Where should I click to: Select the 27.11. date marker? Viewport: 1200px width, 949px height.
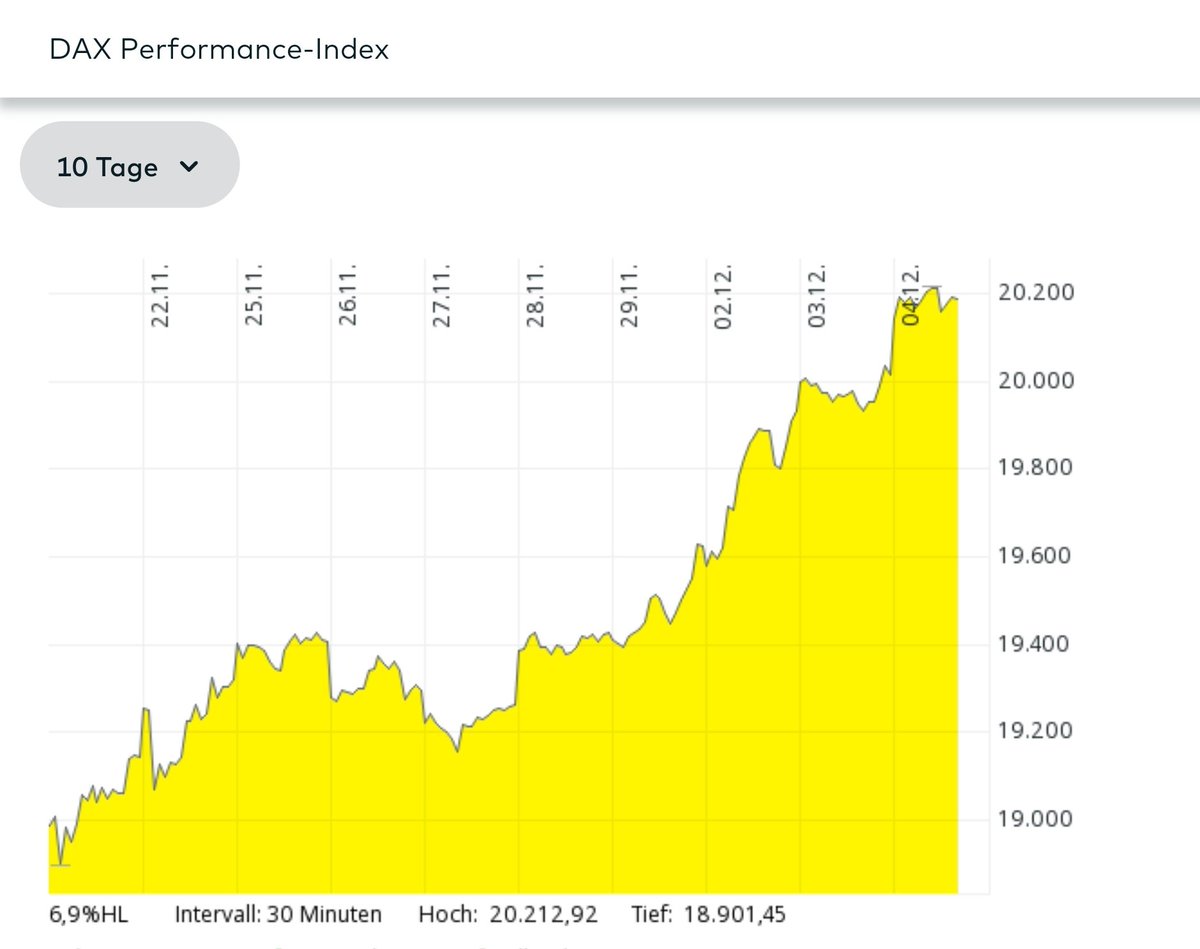coord(445,295)
